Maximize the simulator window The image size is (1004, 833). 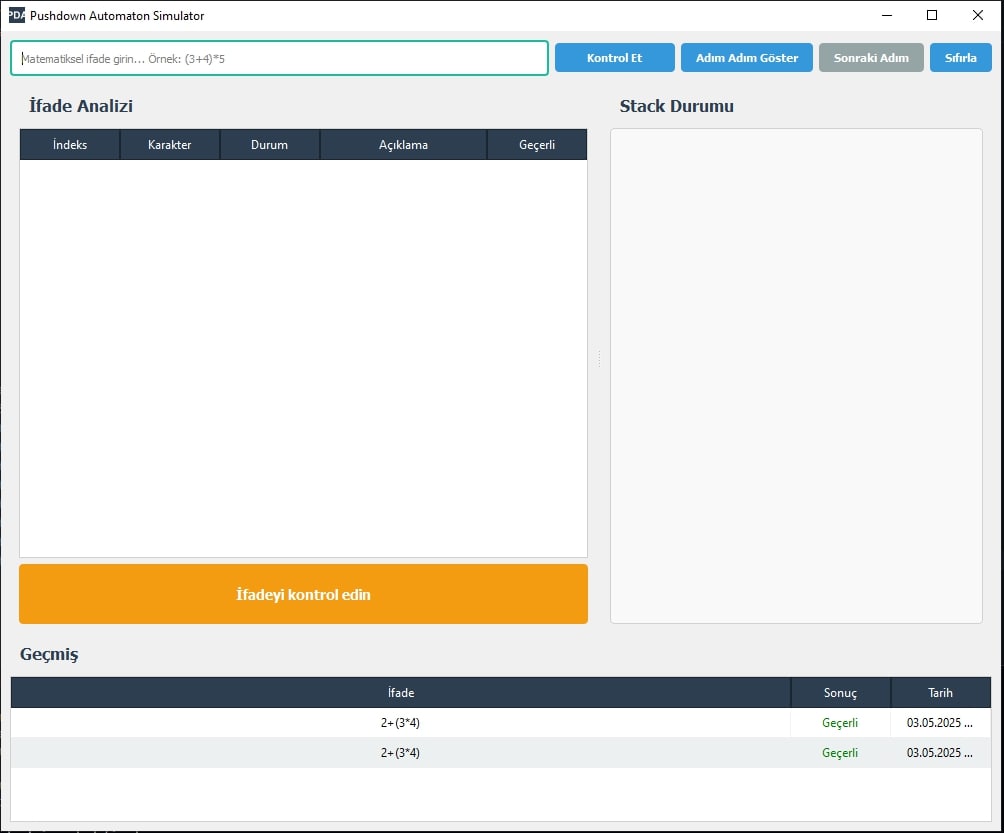click(x=932, y=15)
